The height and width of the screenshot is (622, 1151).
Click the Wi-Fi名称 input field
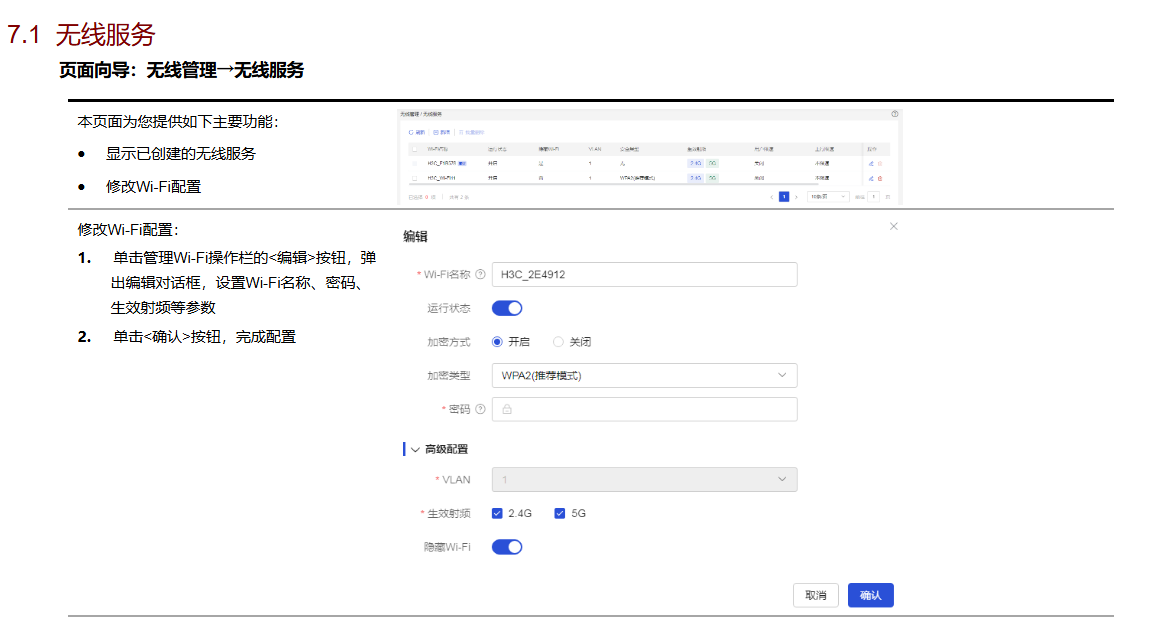point(644,275)
